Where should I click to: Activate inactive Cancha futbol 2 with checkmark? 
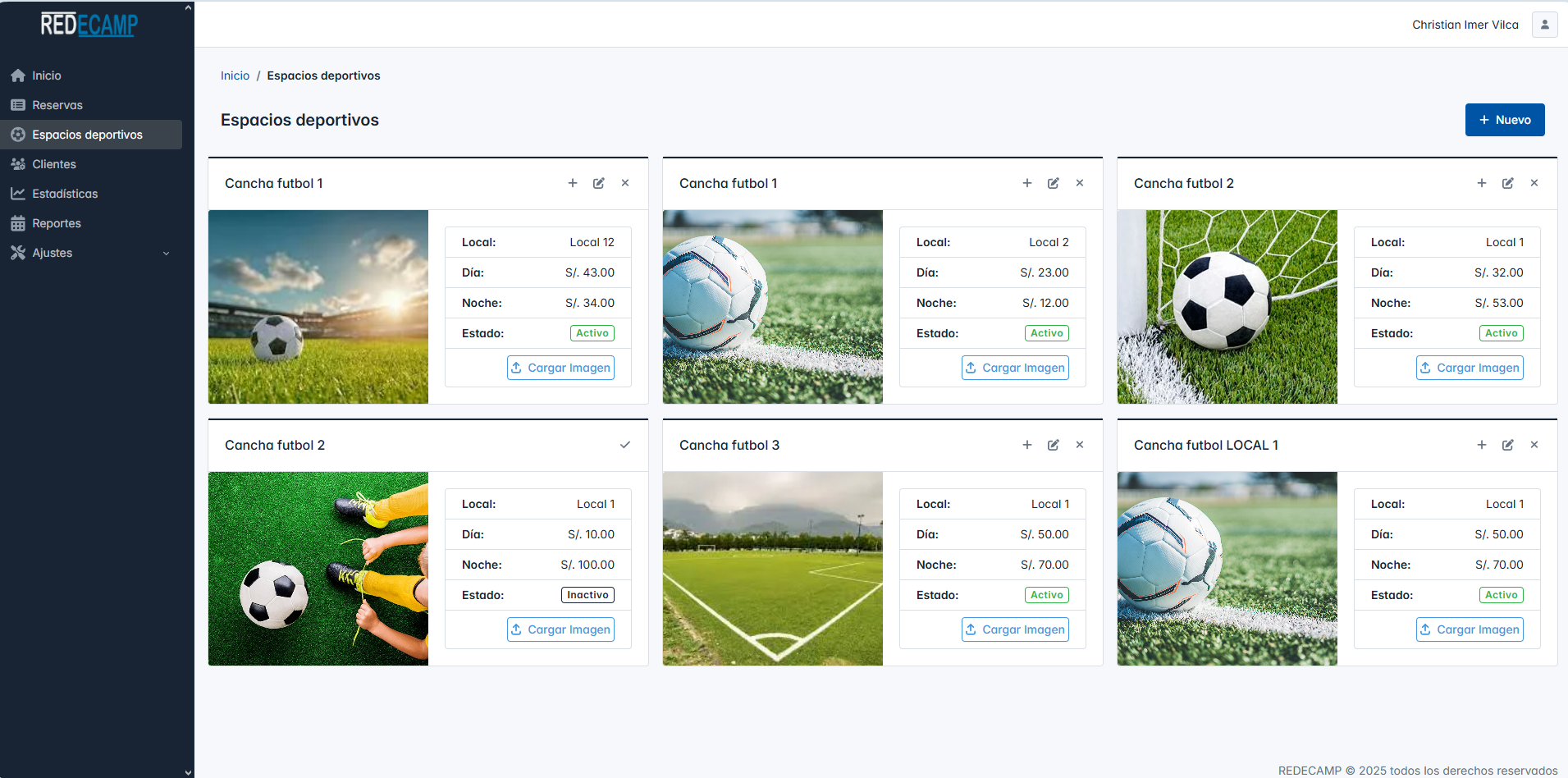pos(624,445)
